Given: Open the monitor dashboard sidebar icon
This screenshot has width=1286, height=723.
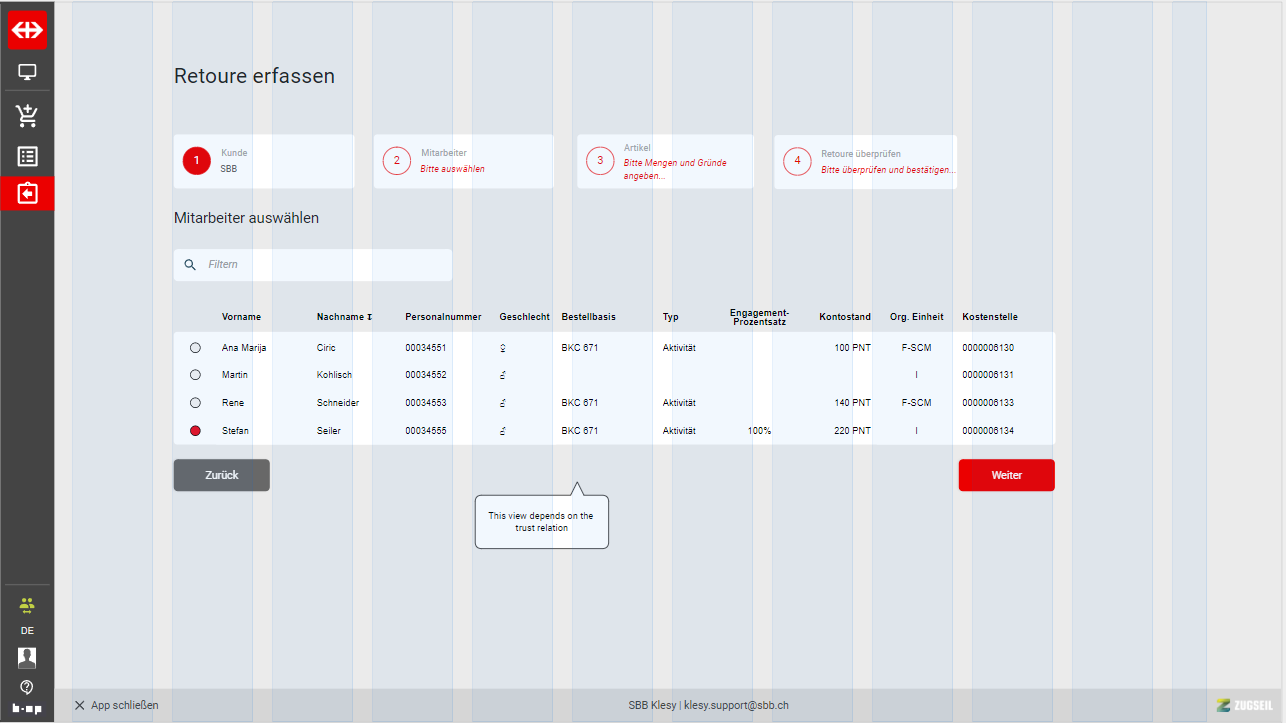Looking at the screenshot, I should (x=27, y=72).
